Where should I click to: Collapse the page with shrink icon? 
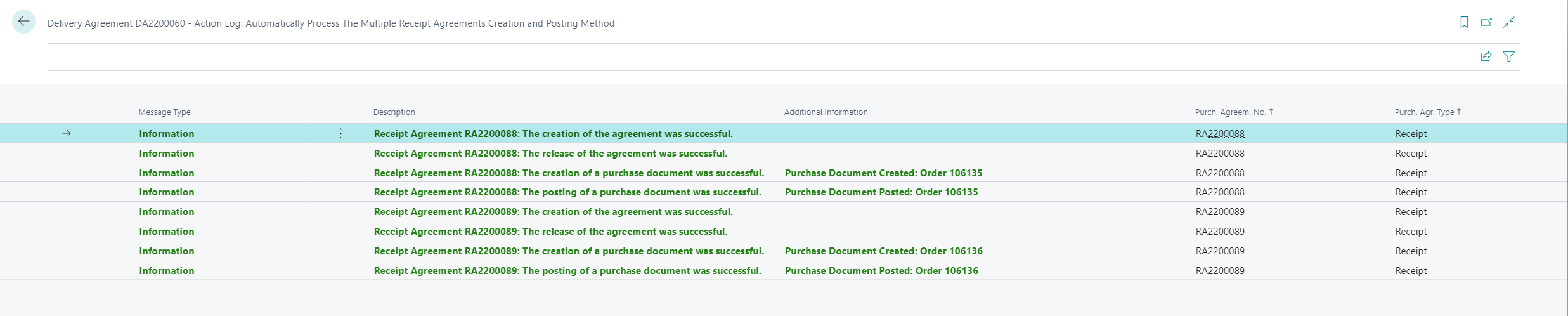1509,22
